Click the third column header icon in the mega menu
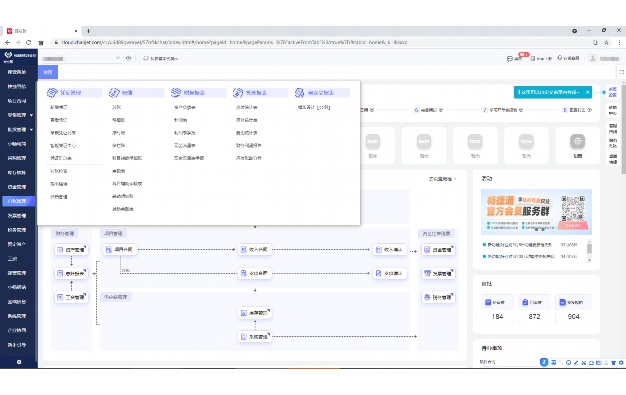This screenshot has width=626, height=395. pyautogui.click(x=176, y=93)
